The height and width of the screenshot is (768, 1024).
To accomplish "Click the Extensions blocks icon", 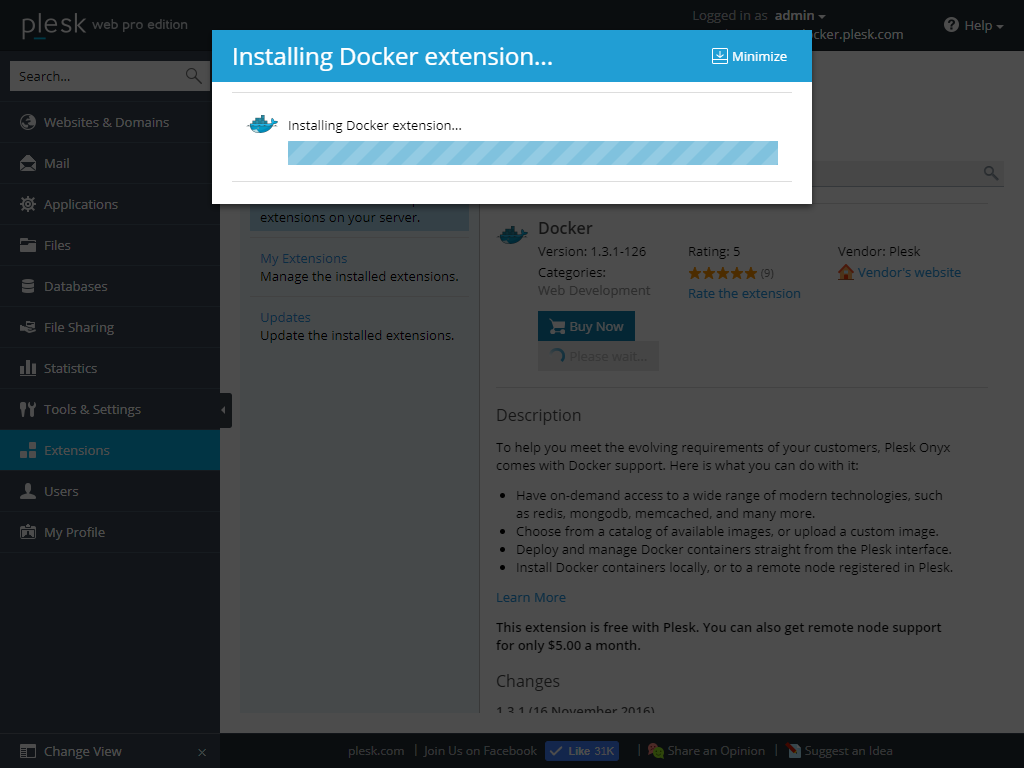I will 27,450.
